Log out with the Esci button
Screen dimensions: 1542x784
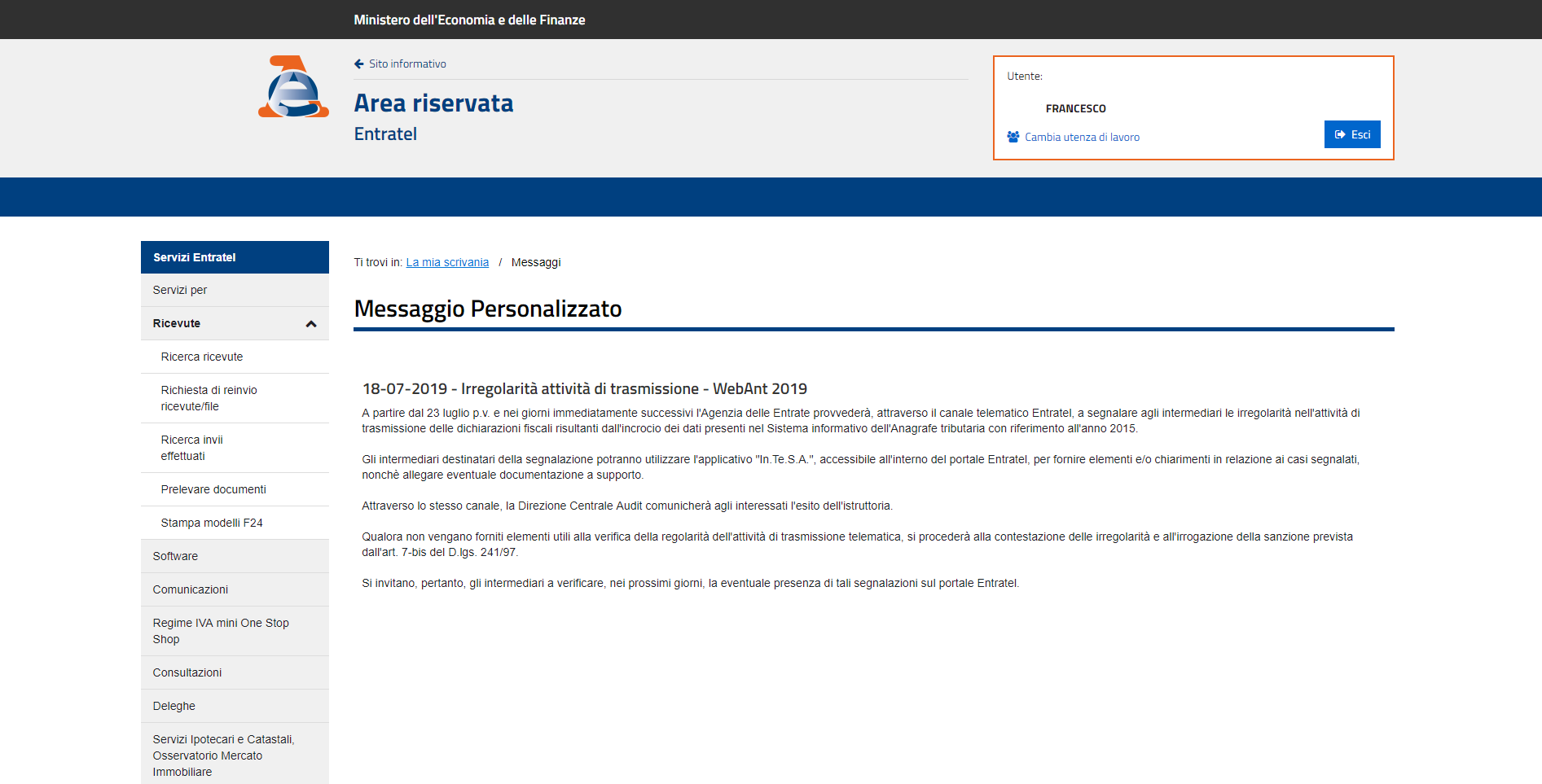point(1352,134)
